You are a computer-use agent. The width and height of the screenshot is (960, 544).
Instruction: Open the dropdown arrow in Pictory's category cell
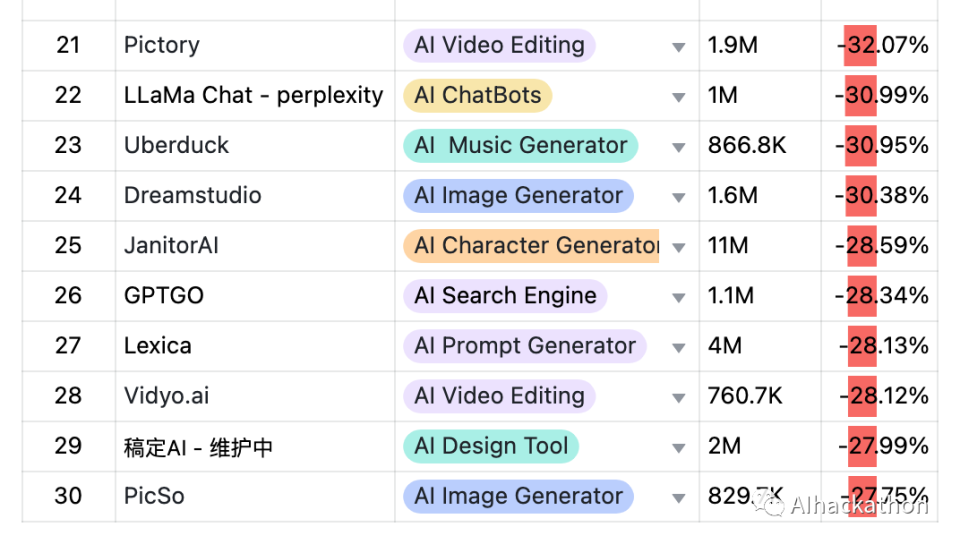point(679,47)
